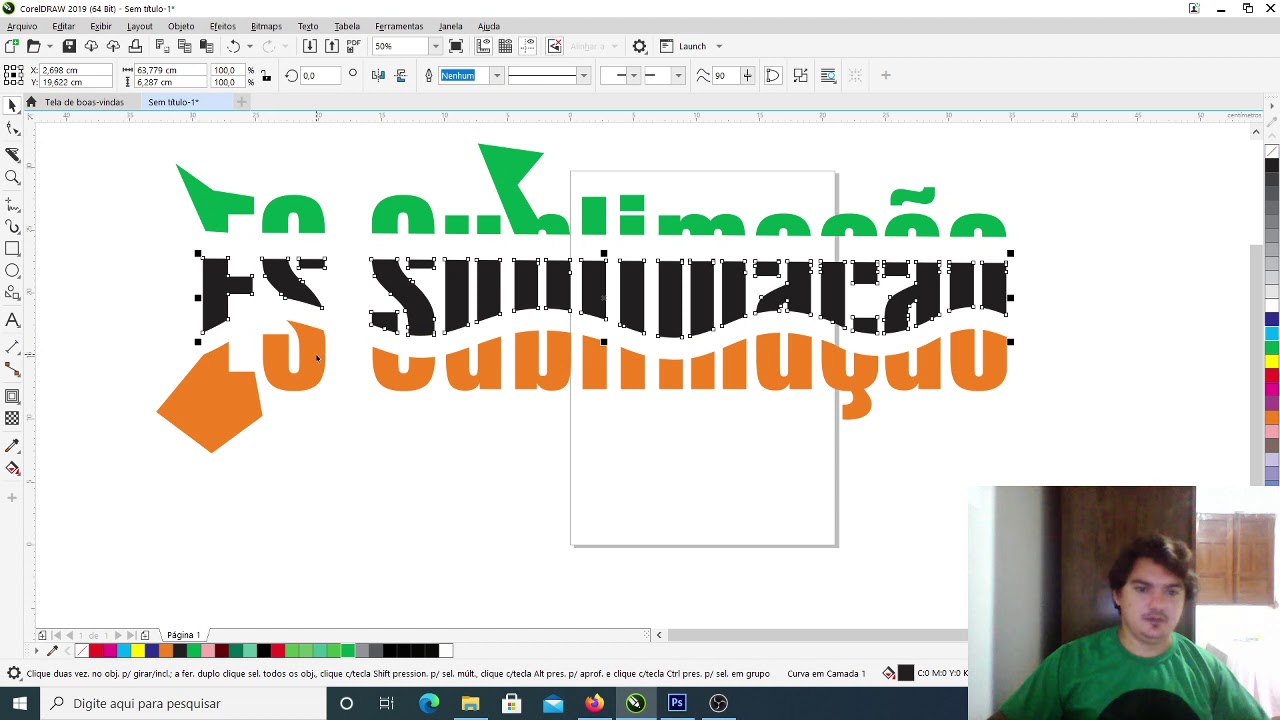
Task: Open the zoom level dropdown showing 50%
Action: 435,46
